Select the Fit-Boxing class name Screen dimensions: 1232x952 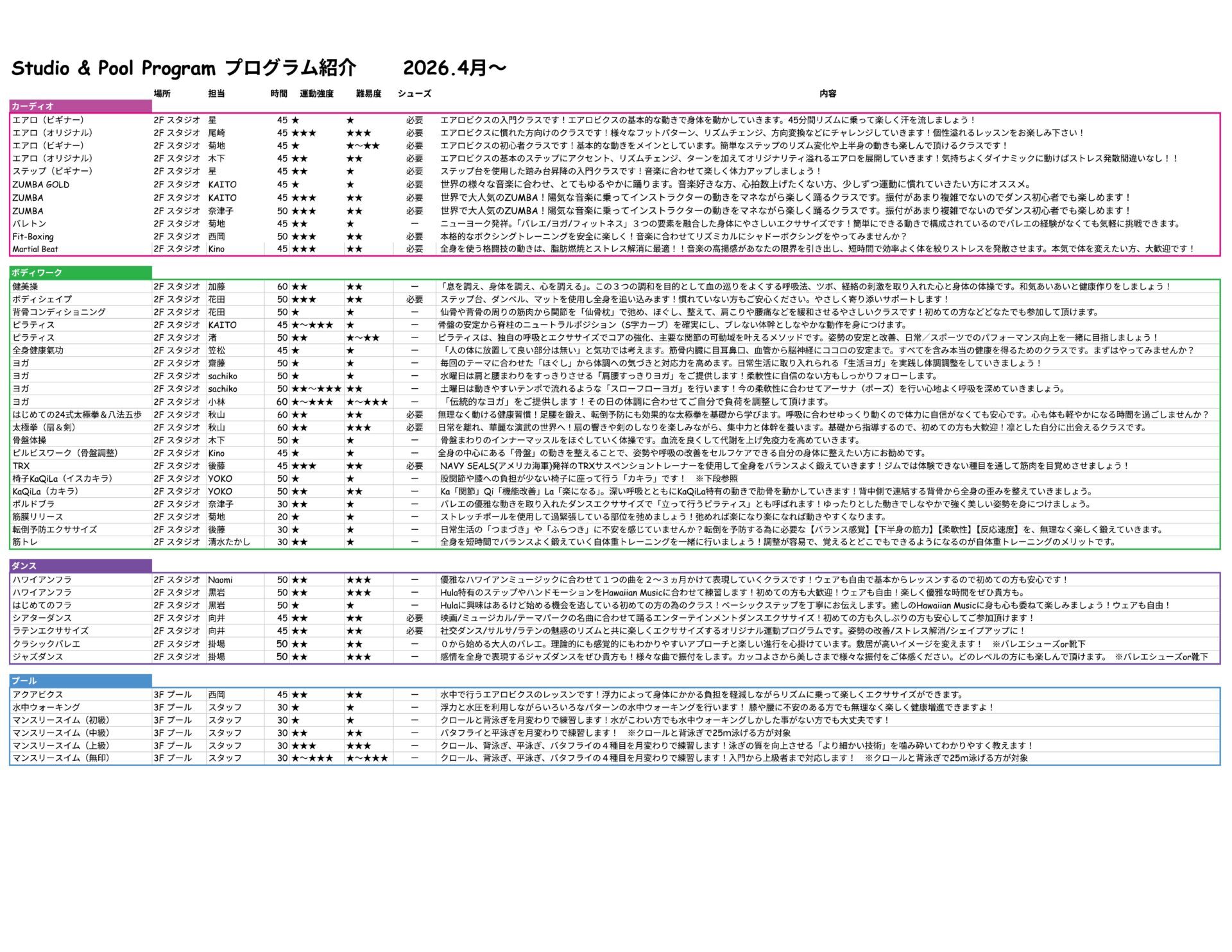point(33,237)
